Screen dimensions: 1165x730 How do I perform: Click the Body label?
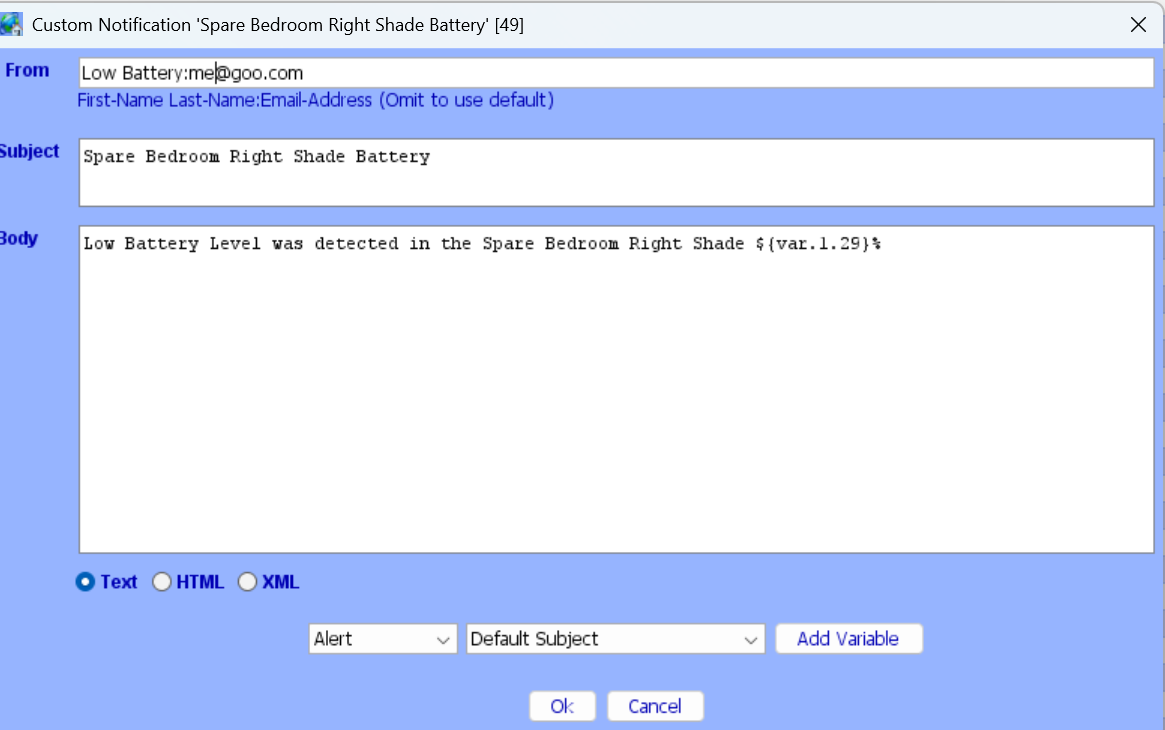pyautogui.click(x=19, y=238)
